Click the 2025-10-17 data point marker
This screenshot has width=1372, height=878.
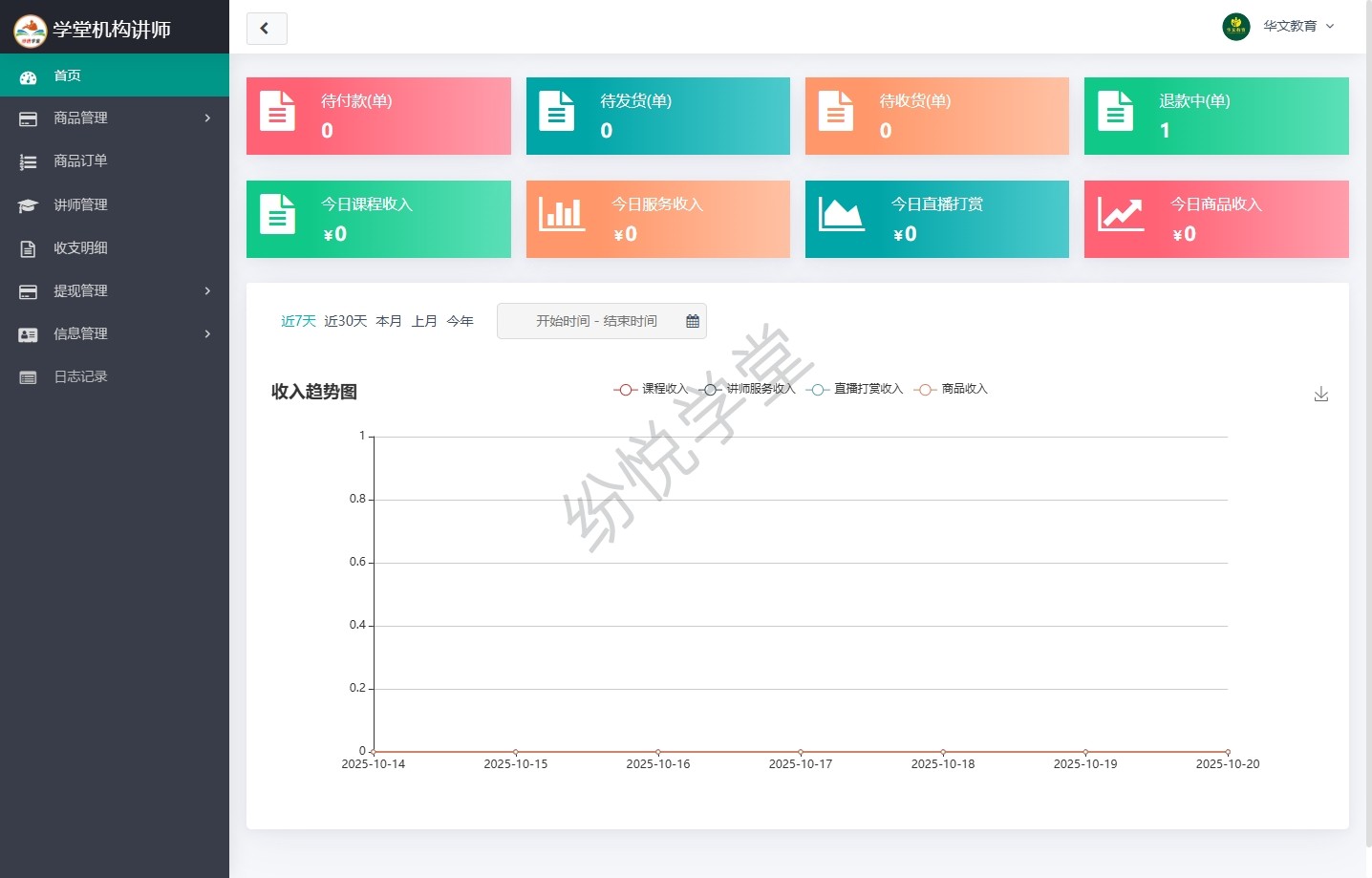pyautogui.click(x=800, y=752)
